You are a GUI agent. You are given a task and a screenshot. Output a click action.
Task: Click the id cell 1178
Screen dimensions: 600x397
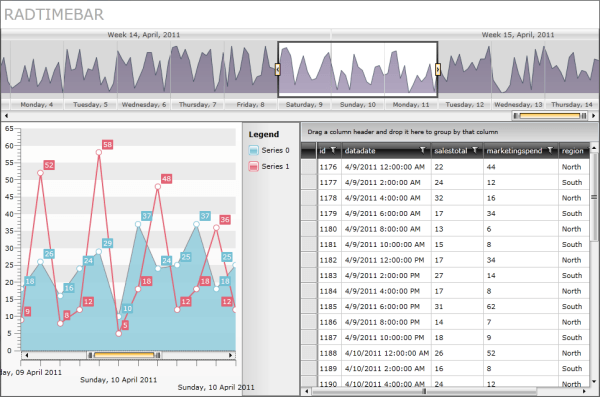coord(329,198)
